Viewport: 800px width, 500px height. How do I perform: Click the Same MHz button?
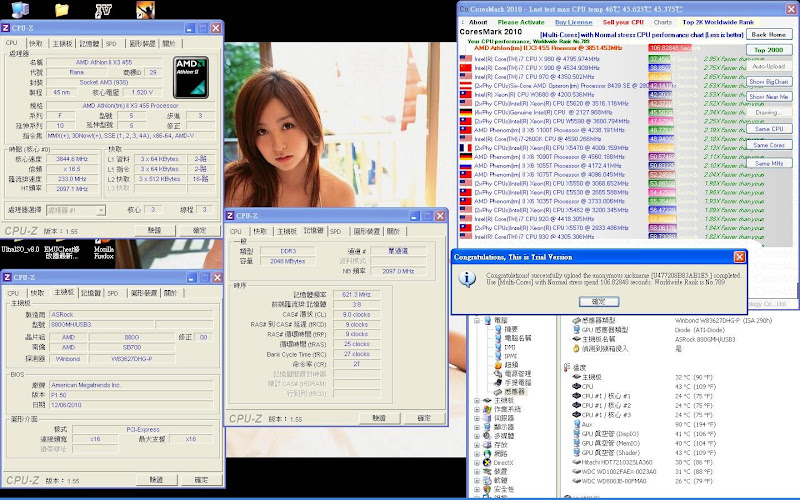coord(768,163)
